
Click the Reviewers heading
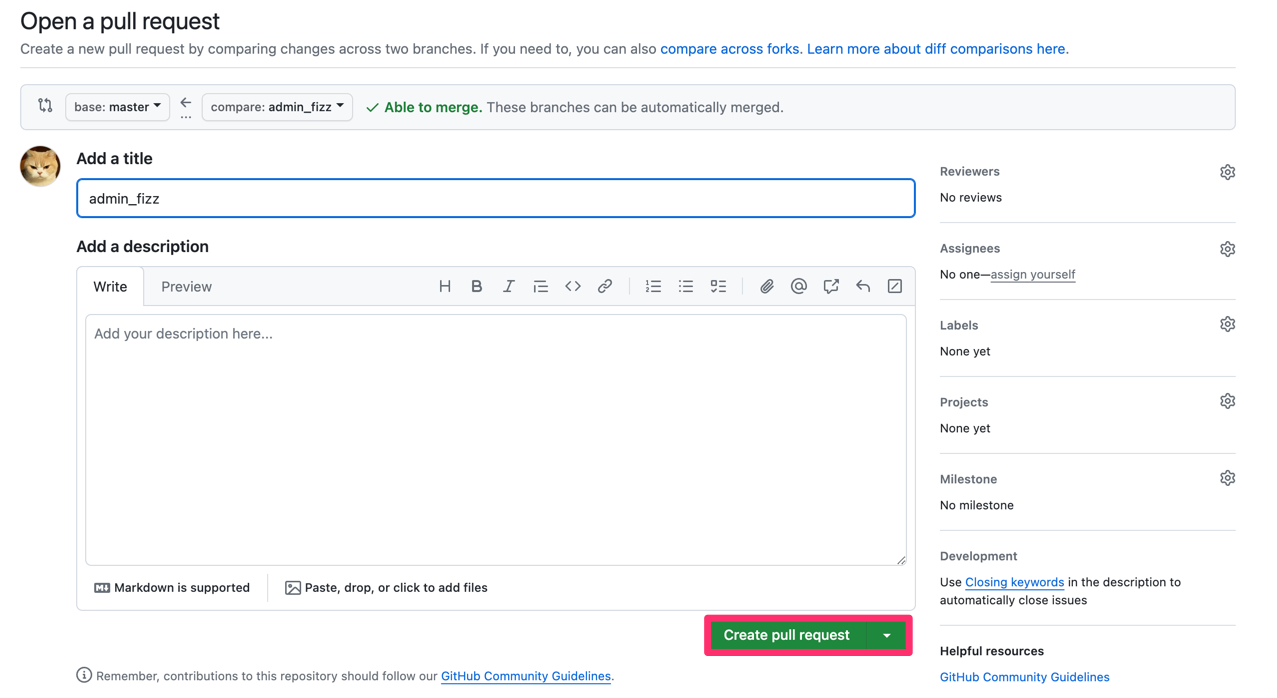tap(969, 172)
